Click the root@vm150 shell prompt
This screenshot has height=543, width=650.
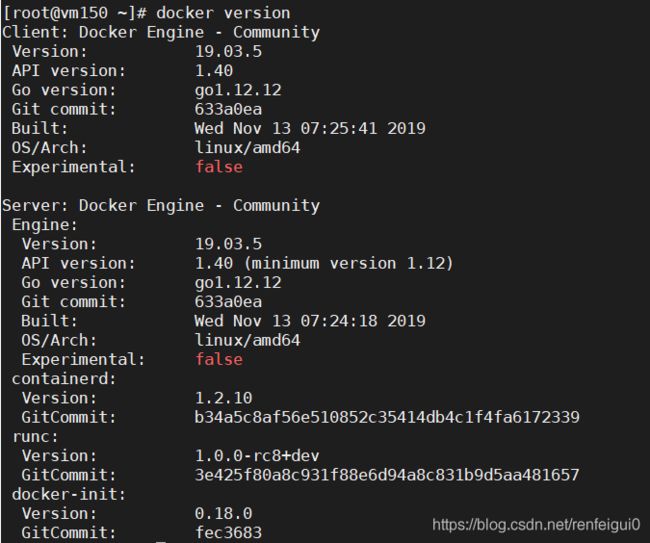[x=75, y=13]
